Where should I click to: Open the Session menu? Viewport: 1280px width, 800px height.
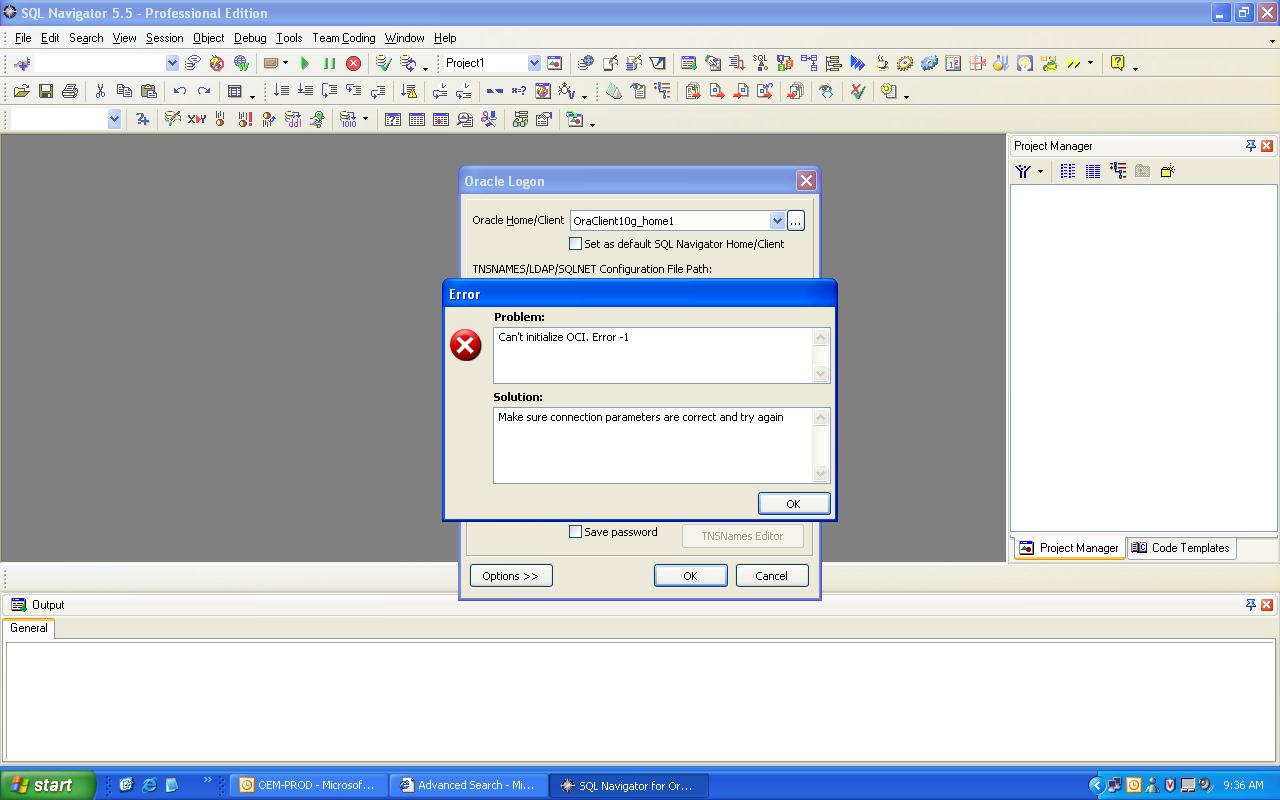click(x=164, y=38)
